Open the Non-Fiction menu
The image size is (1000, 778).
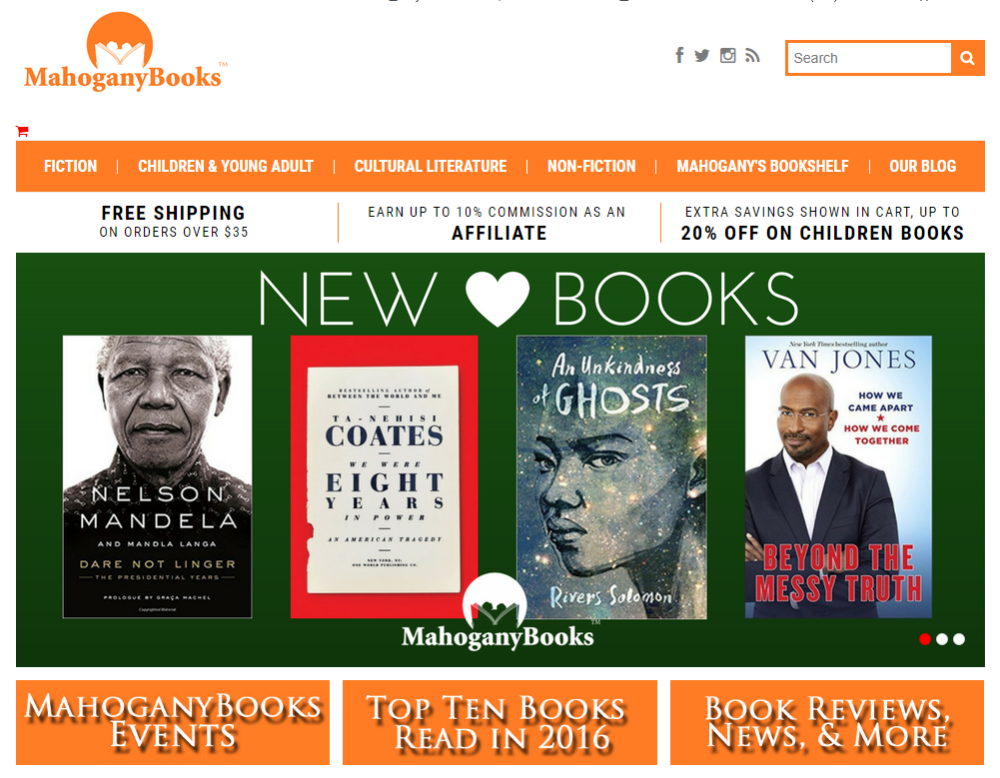[591, 166]
